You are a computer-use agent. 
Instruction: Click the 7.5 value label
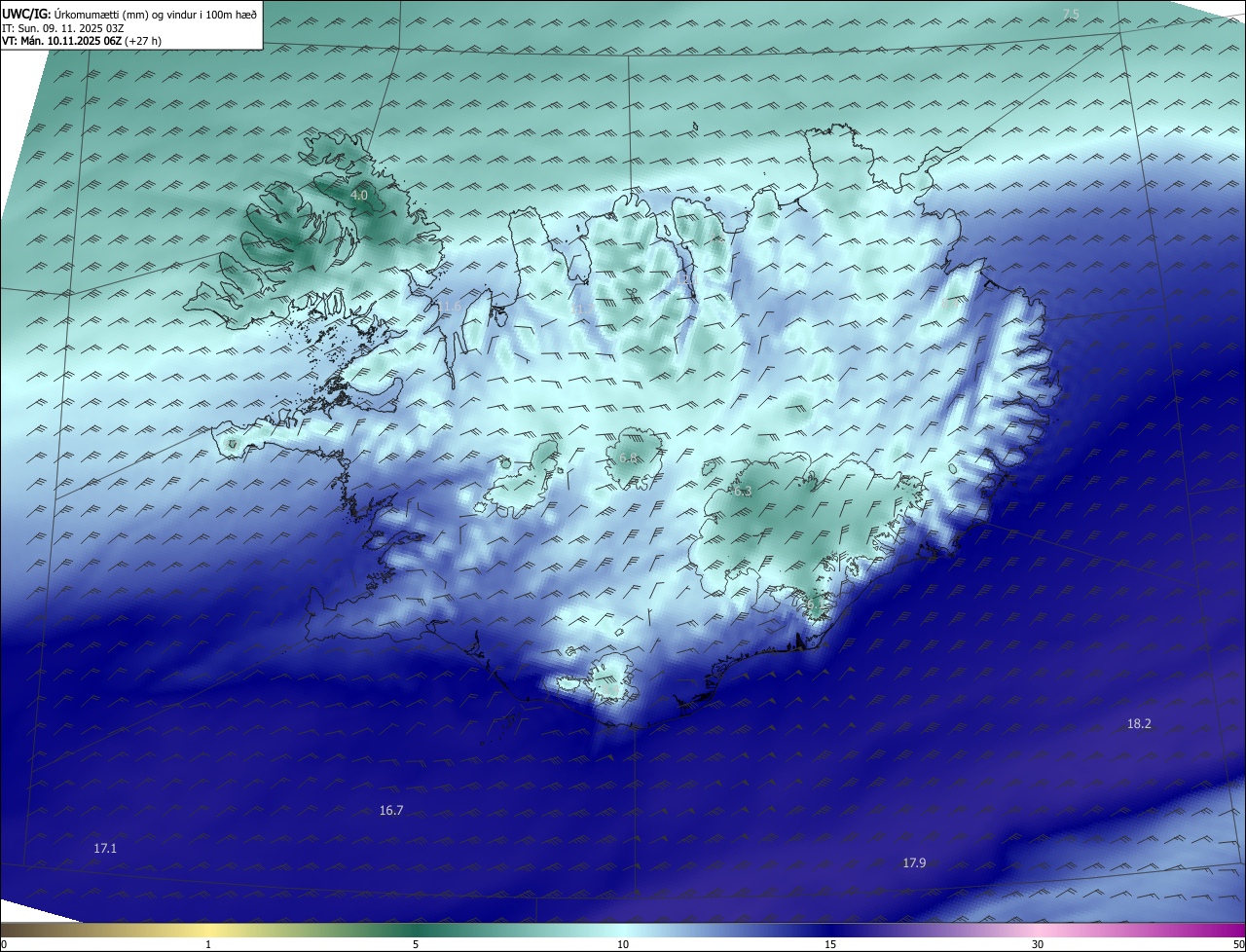(x=1071, y=14)
